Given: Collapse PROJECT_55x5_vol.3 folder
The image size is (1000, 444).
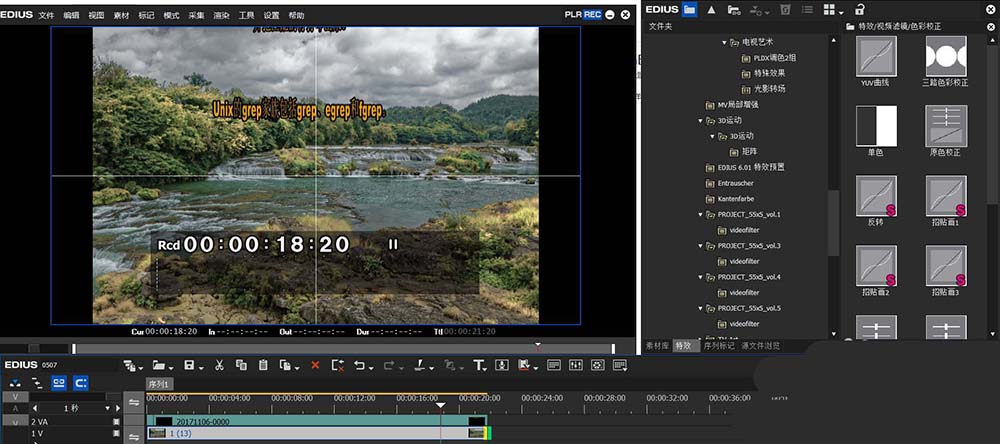Looking at the screenshot, I should click(700, 246).
